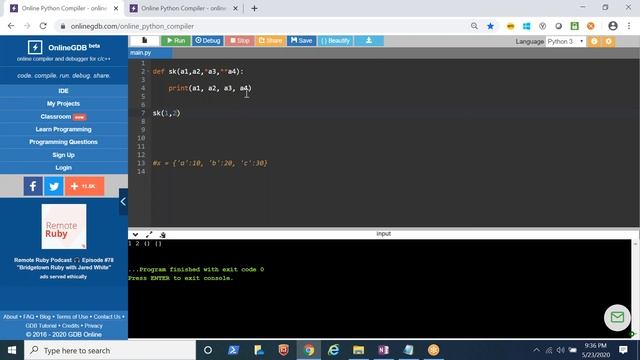Image resolution: width=640 pixels, height=360 pixels.
Task: Click the bookmark star icon
Action: [x=490, y=26]
